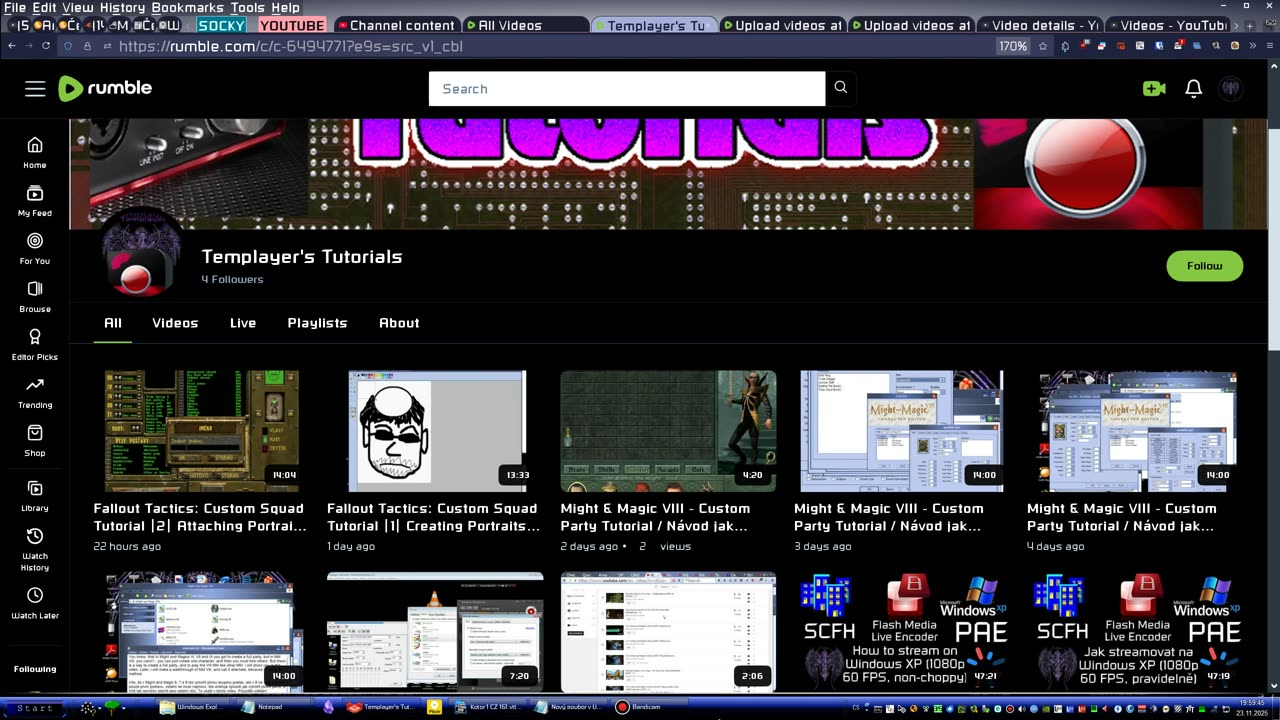Select the About channel tab
Viewport: 1280px width, 720px height.
399,323
